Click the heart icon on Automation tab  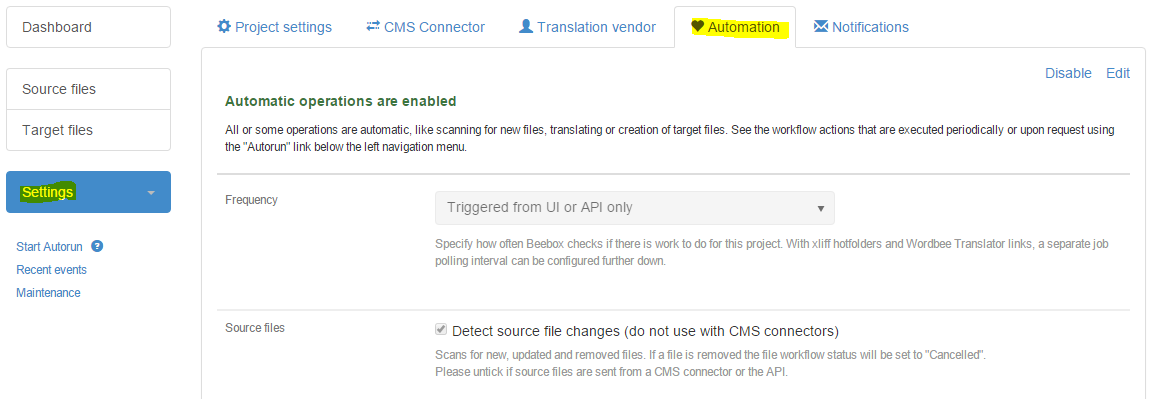[x=697, y=26]
